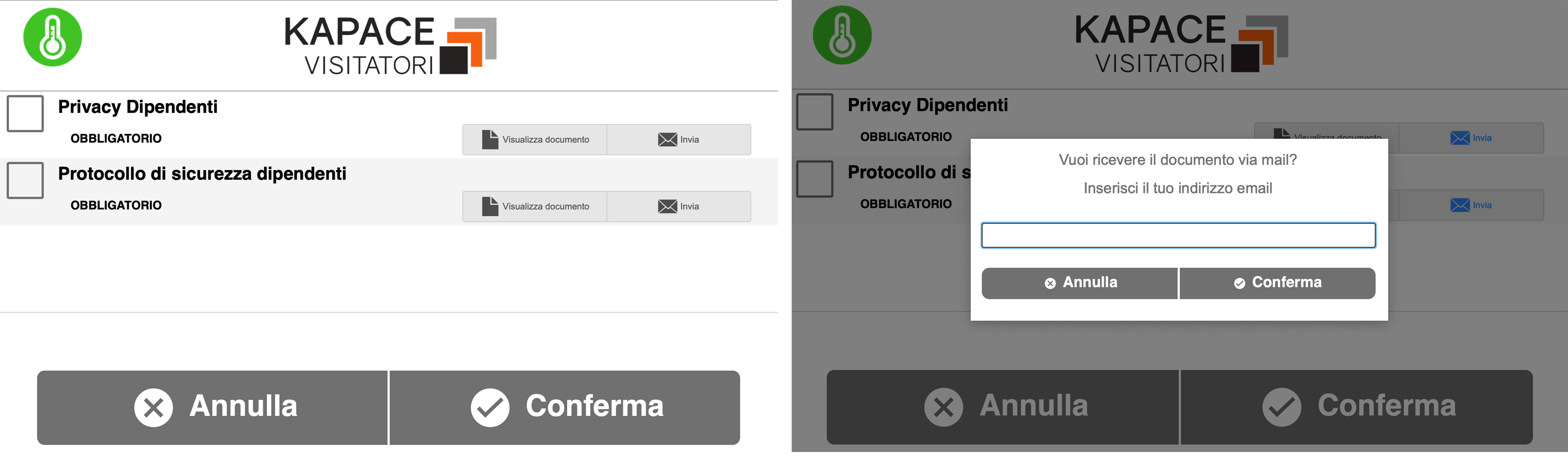The height and width of the screenshot is (459, 1568).
Task: Click the envelope icon for Privacy Dipendenti in left panel
Action: coord(667,139)
